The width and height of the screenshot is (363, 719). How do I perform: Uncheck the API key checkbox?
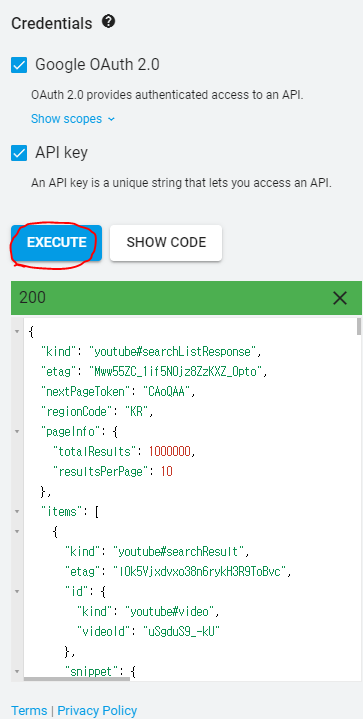[19, 154]
